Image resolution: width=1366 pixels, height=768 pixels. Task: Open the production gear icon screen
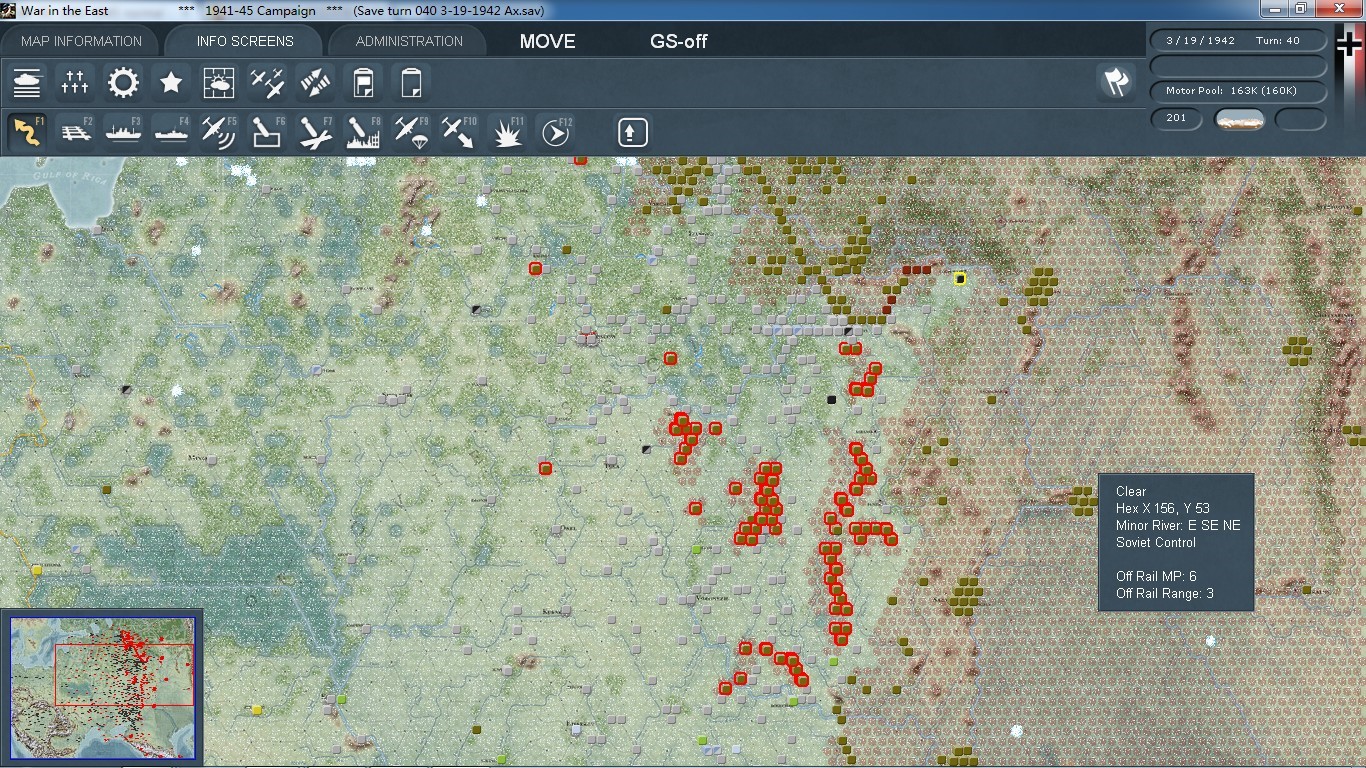pos(123,83)
